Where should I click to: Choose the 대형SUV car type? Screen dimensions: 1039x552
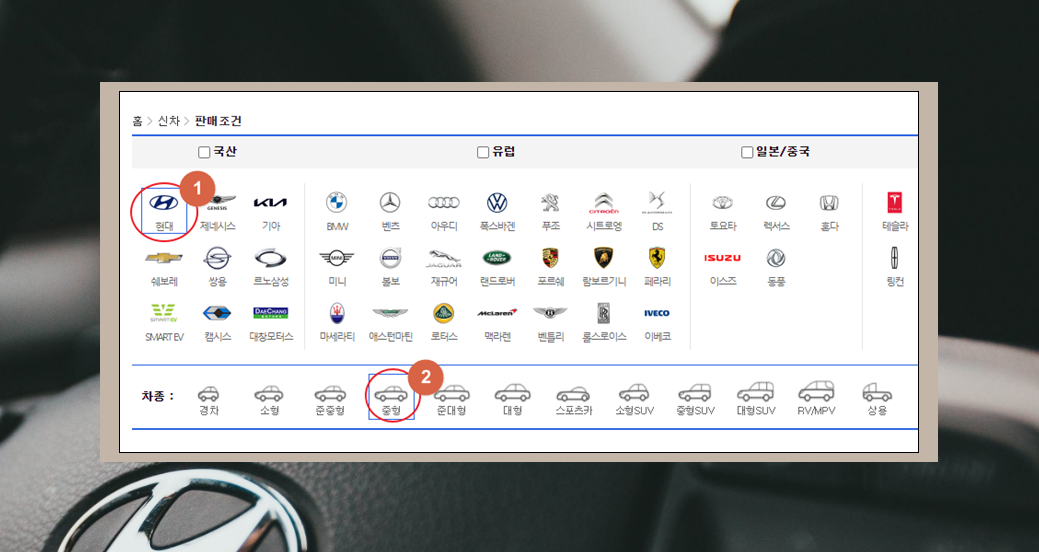[755, 400]
